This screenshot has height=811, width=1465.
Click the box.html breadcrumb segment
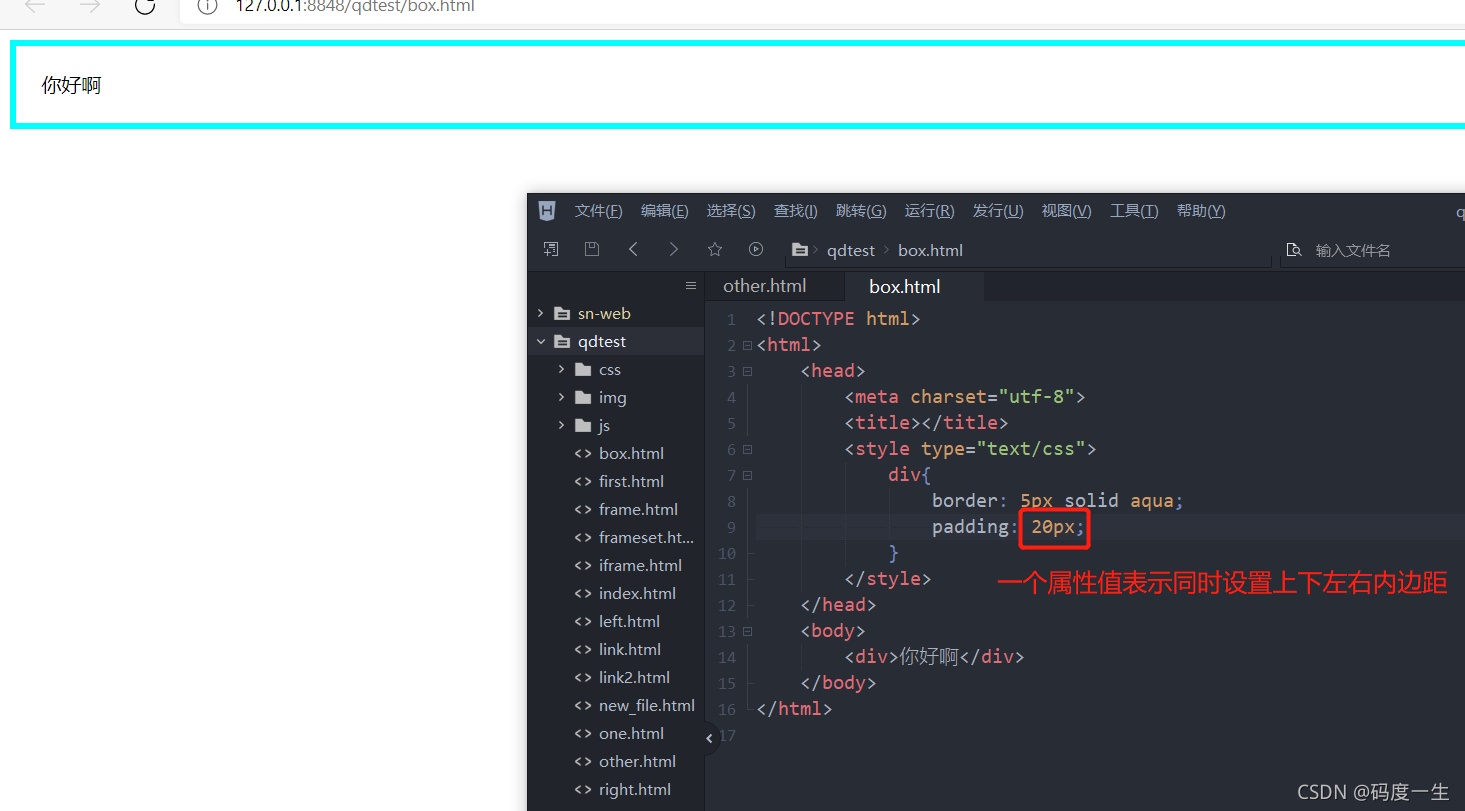930,251
